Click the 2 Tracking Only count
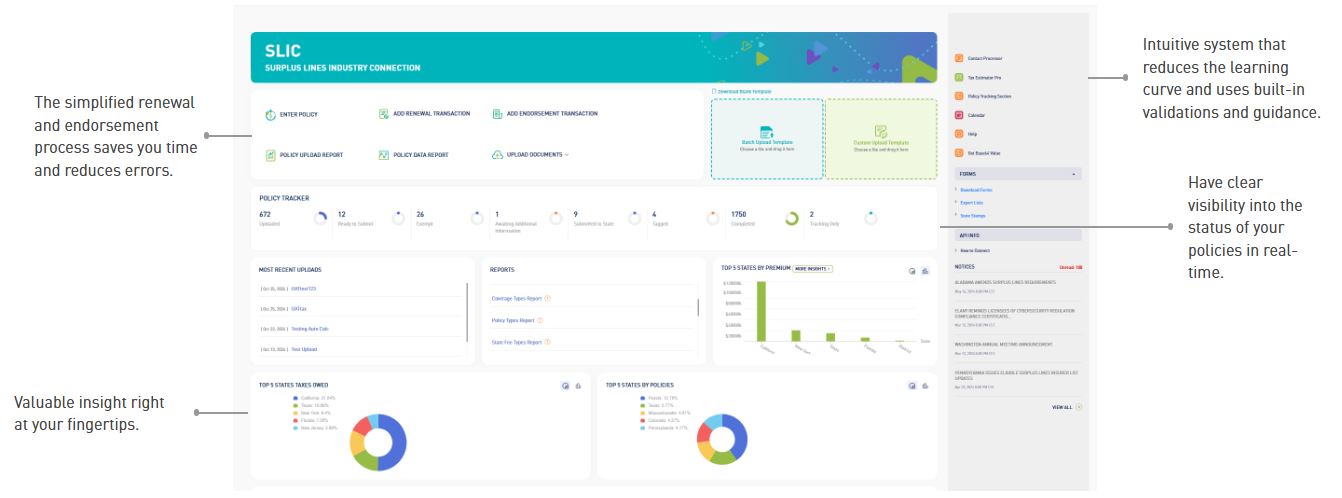The width and height of the screenshot is (1342, 498). tap(811, 214)
